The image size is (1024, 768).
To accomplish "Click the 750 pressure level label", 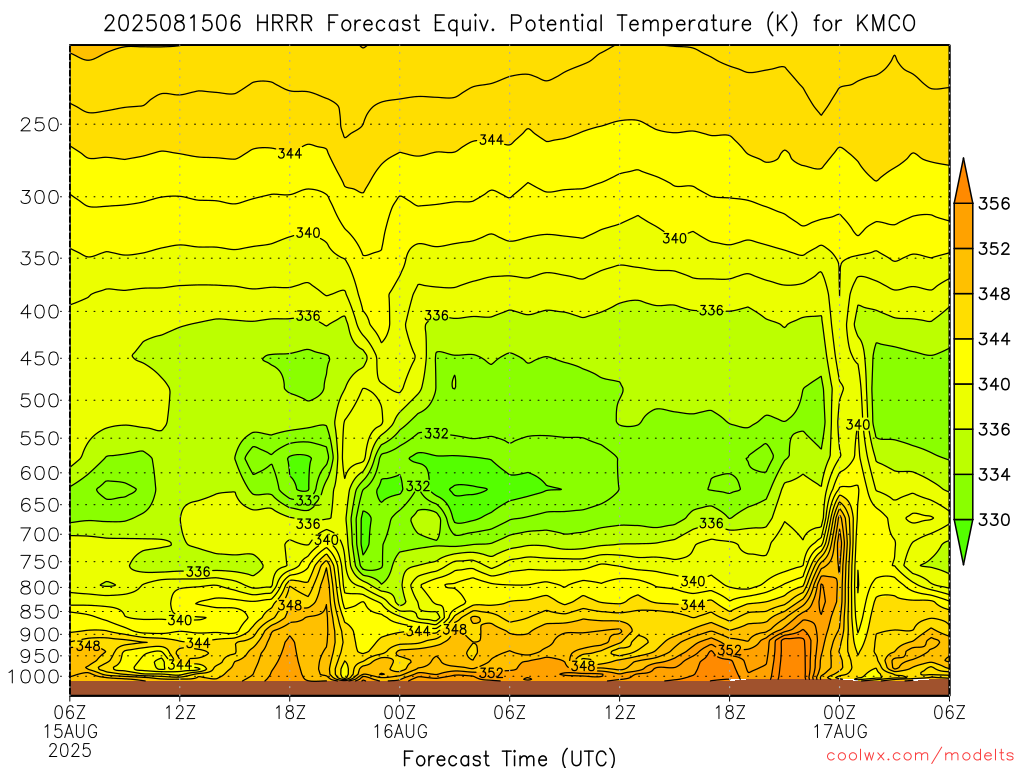I will click(x=40, y=562).
